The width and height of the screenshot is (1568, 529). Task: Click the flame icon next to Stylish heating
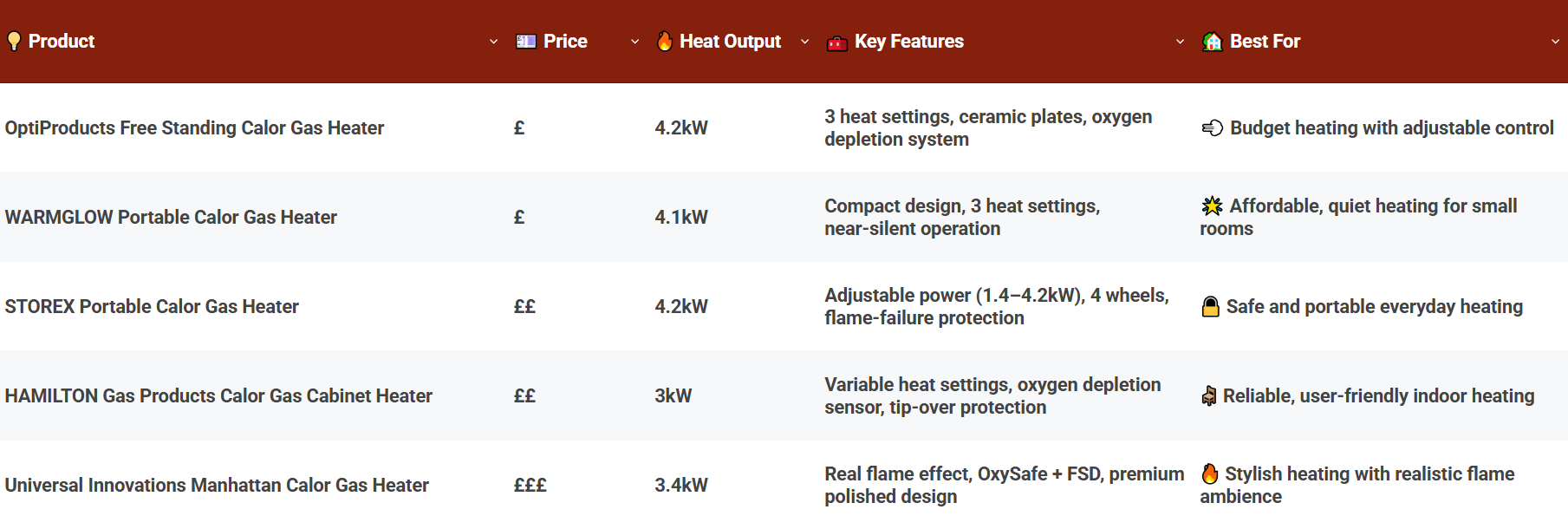pyautogui.click(x=1208, y=474)
